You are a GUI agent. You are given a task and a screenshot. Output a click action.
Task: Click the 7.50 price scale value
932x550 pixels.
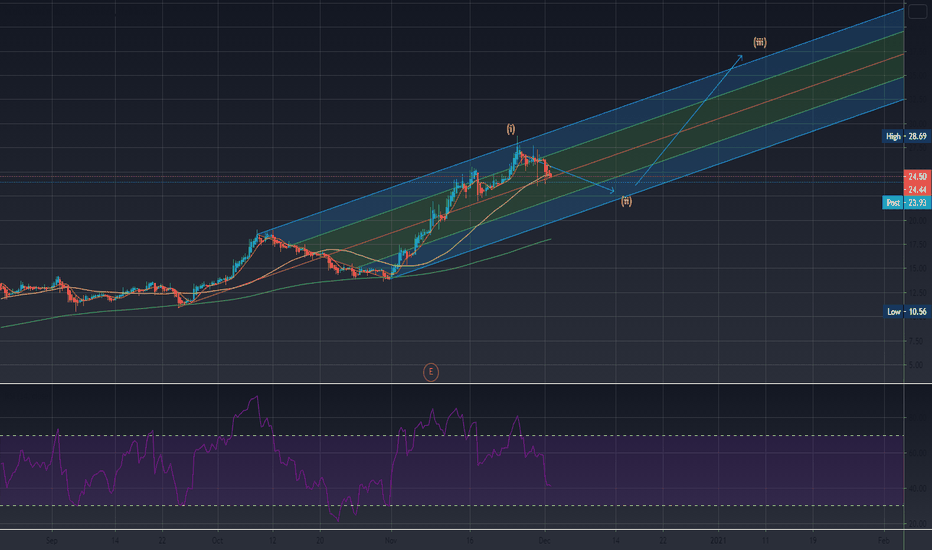click(x=917, y=341)
